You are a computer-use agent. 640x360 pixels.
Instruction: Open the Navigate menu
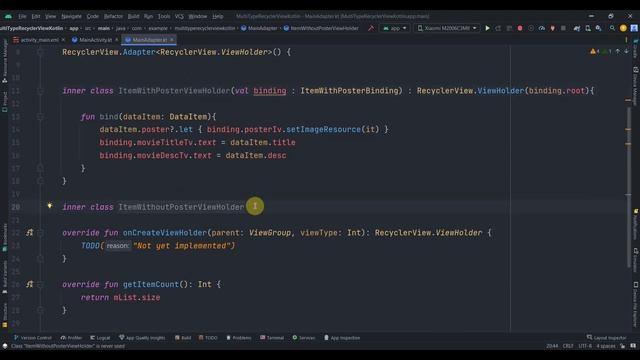(x=71, y=16)
